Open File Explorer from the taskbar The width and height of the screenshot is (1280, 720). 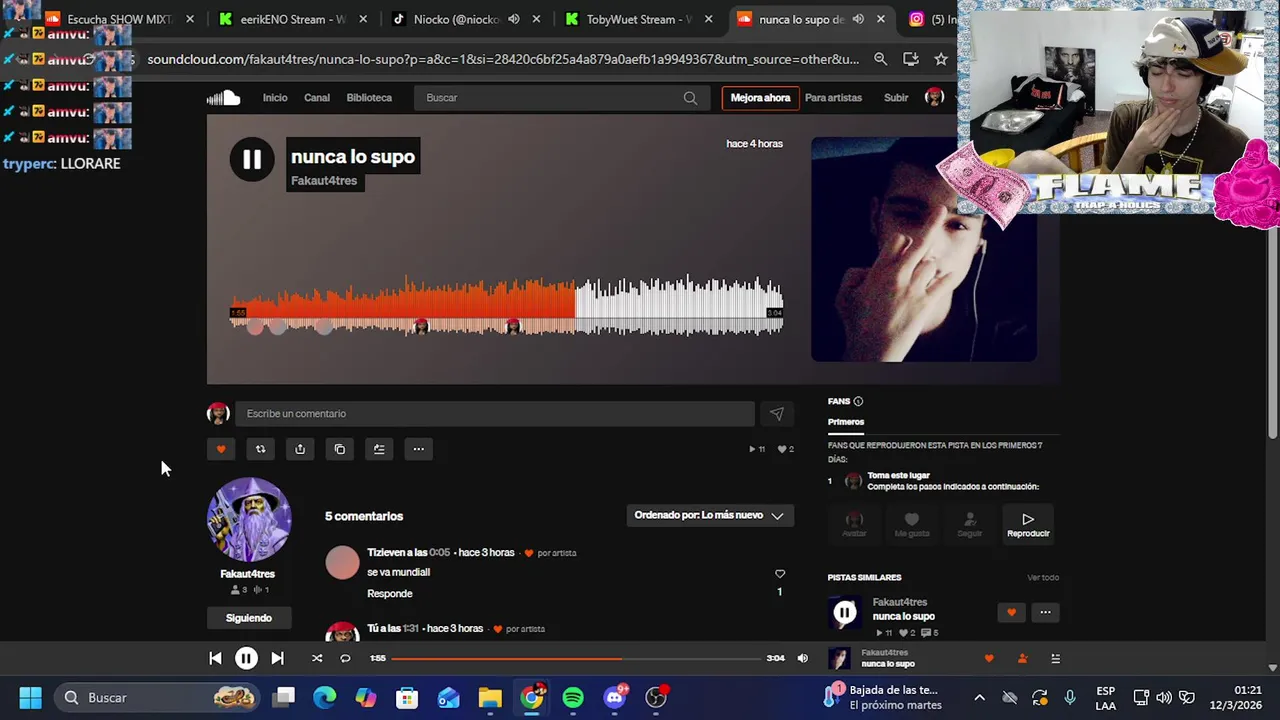click(490, 697)
